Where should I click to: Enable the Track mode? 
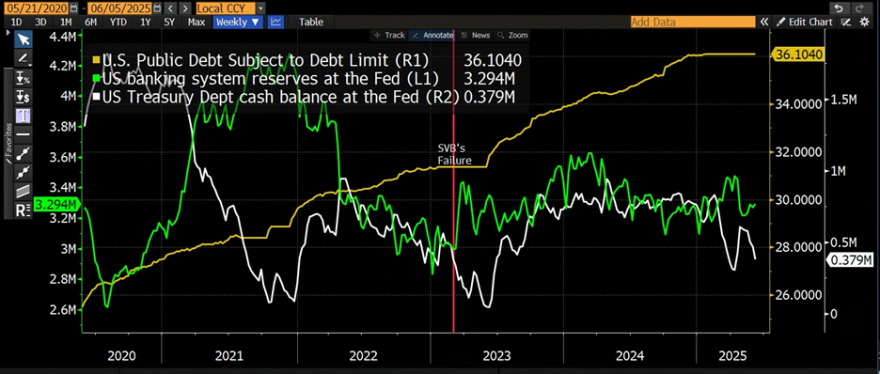coord(389,35)
